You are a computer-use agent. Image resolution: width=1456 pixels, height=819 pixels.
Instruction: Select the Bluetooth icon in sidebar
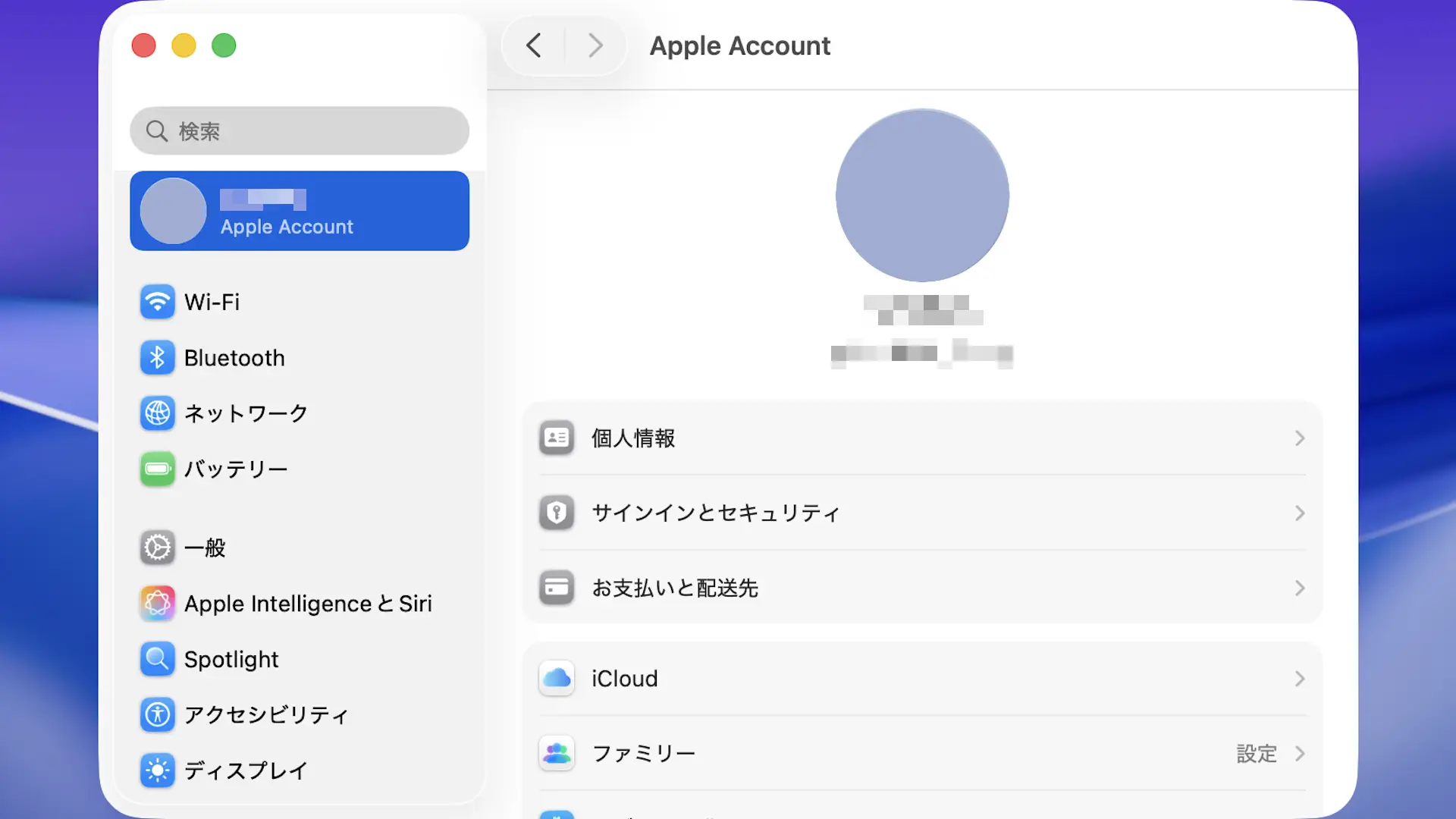click(x=157, y=358)
